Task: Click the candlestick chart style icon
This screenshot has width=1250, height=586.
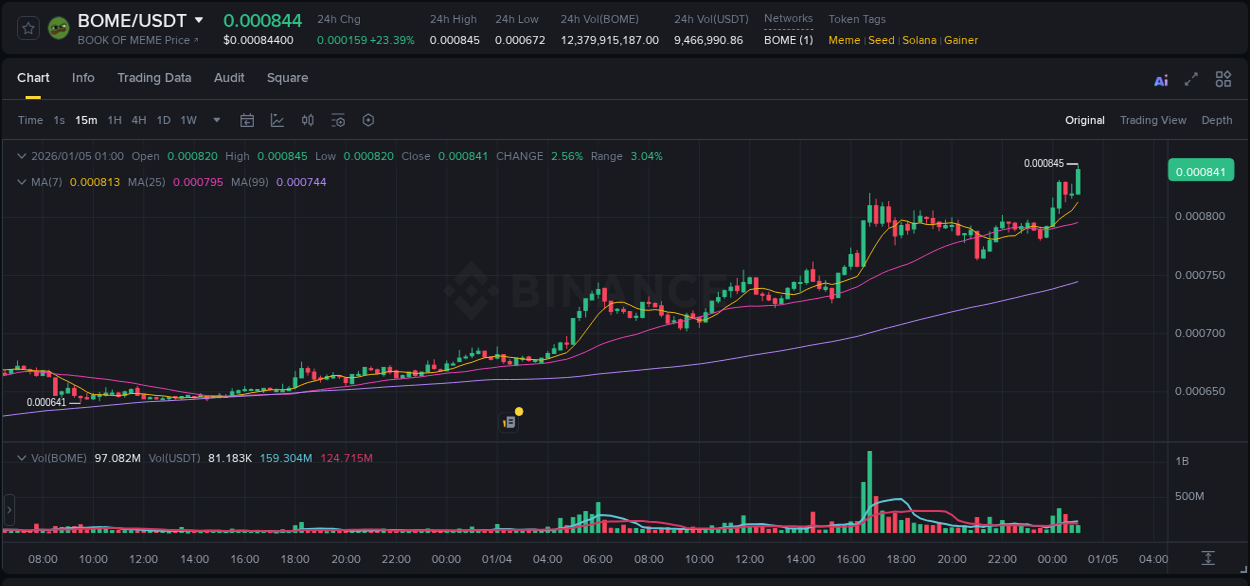Action: 308,121
